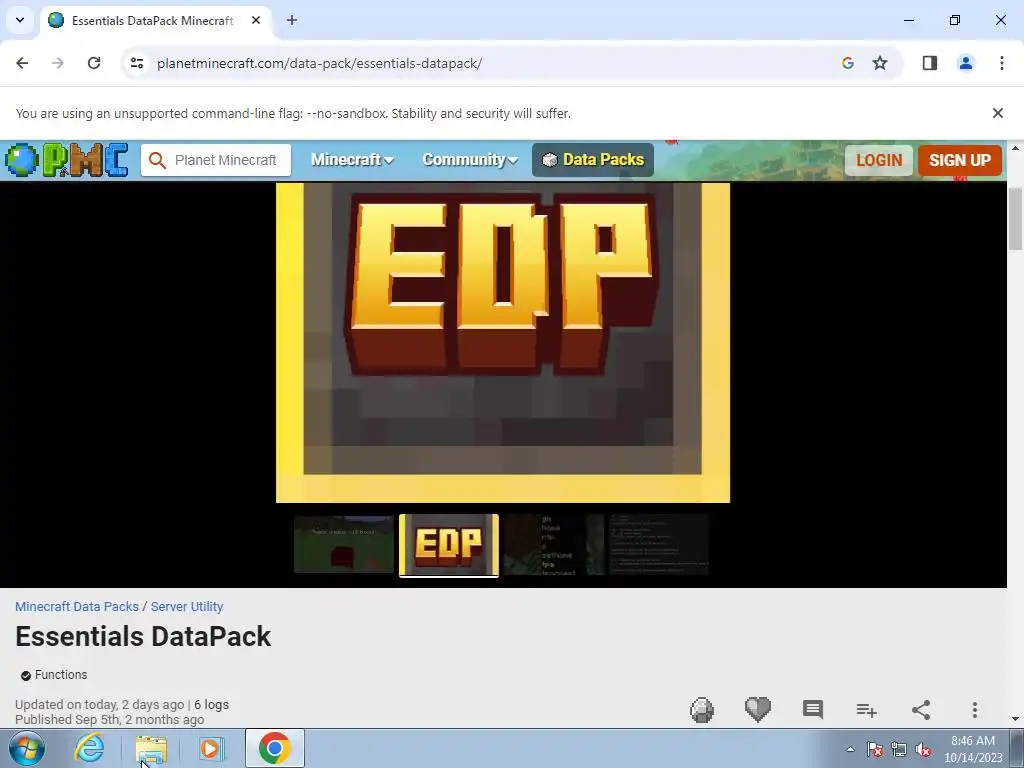Open the 6 logs link

pyautogui.click(x=212, y=705)
